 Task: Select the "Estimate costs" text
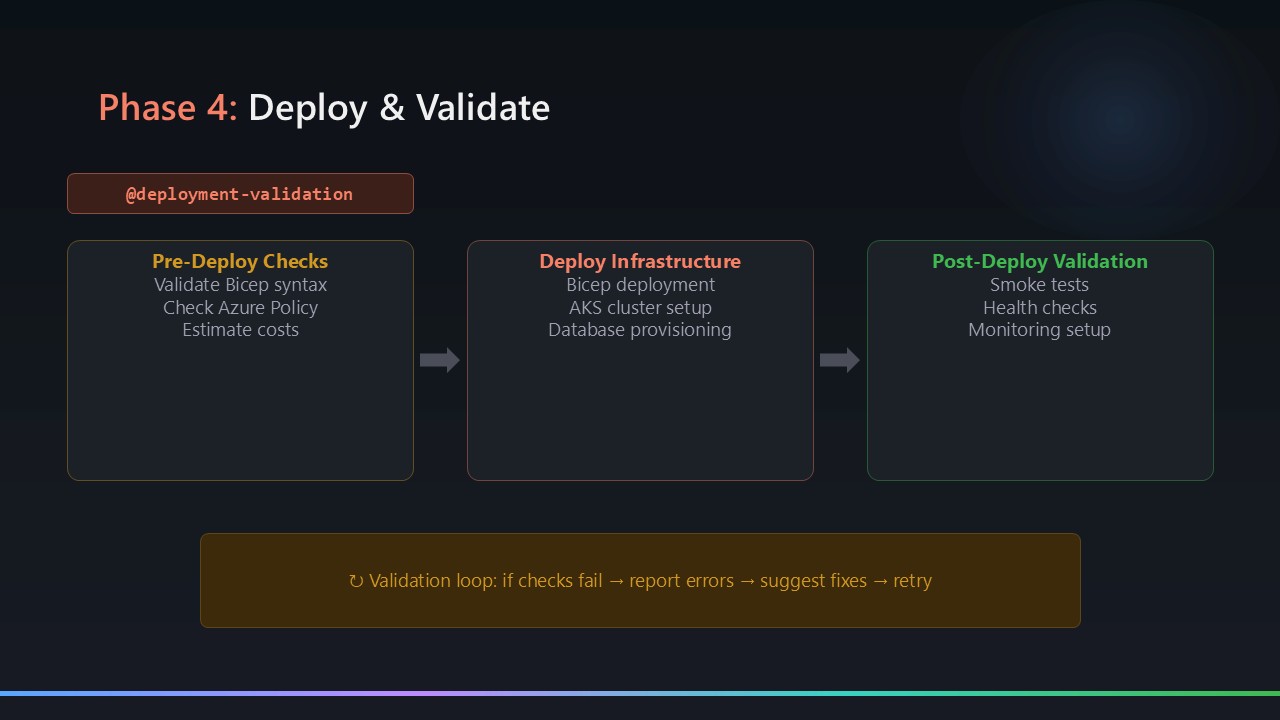tap(240, 330)
